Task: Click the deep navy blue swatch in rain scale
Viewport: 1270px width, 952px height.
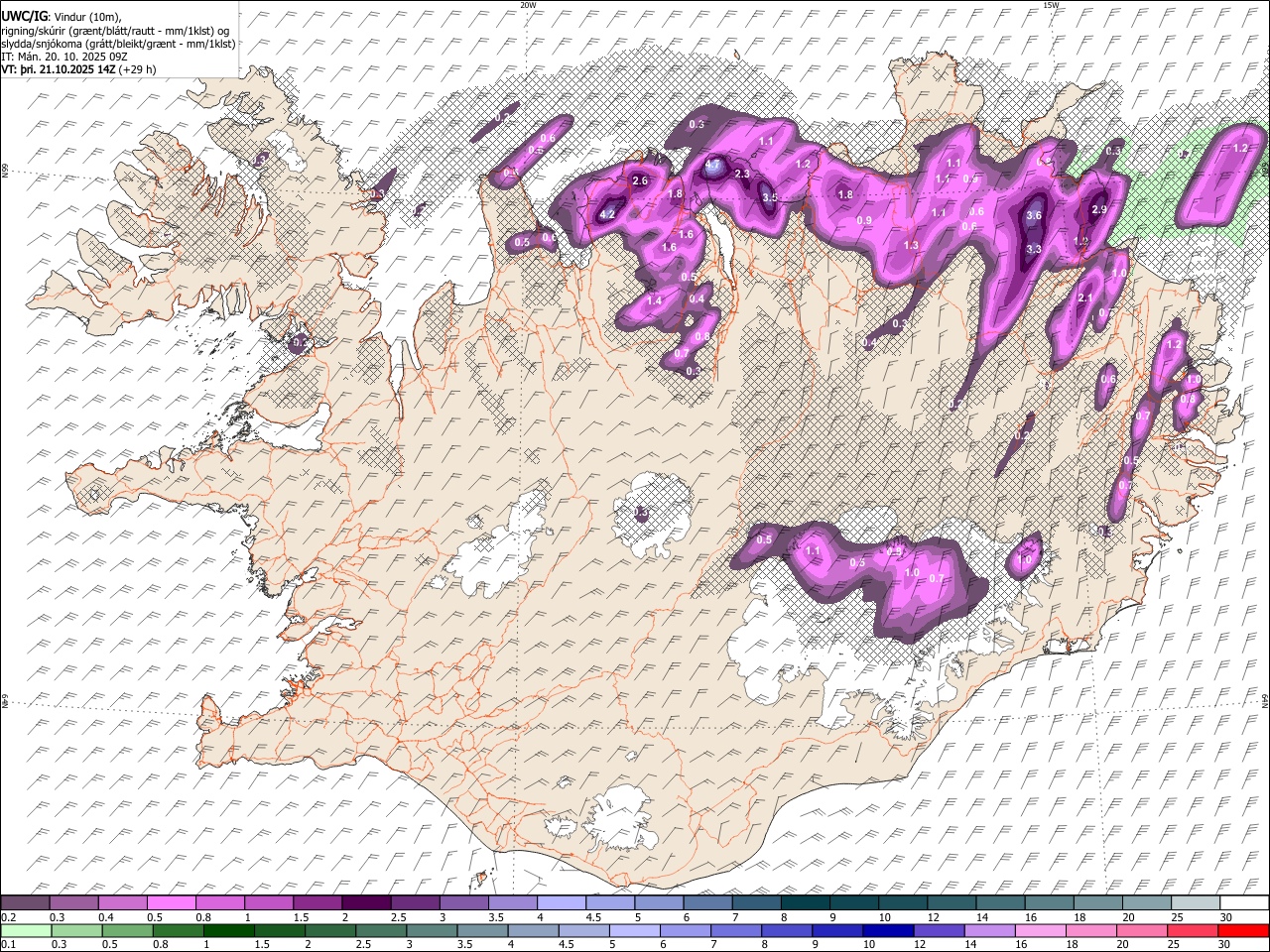Action: tap(887, 931)
